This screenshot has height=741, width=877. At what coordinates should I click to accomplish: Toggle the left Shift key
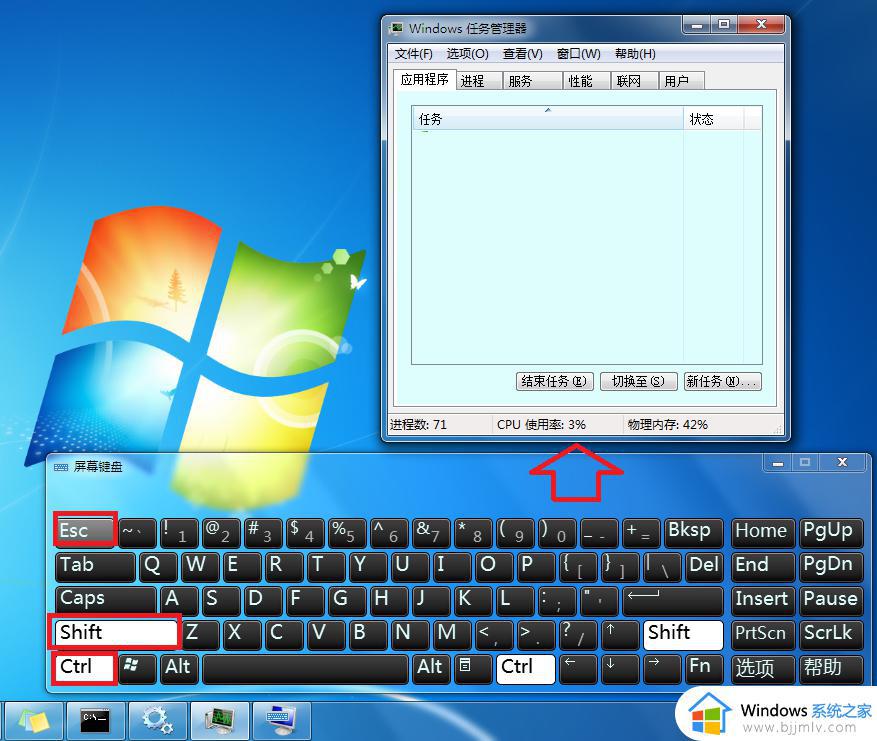point(116,633)
